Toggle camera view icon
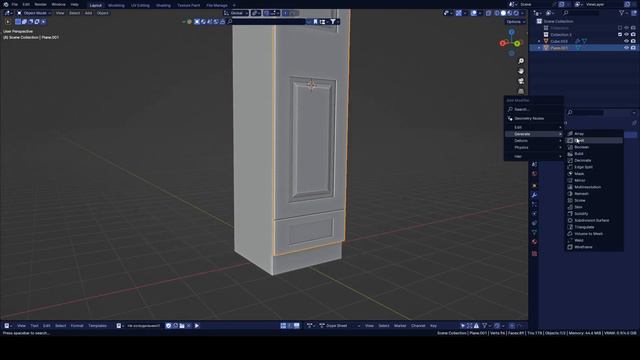640x360 pixels. 521,81
